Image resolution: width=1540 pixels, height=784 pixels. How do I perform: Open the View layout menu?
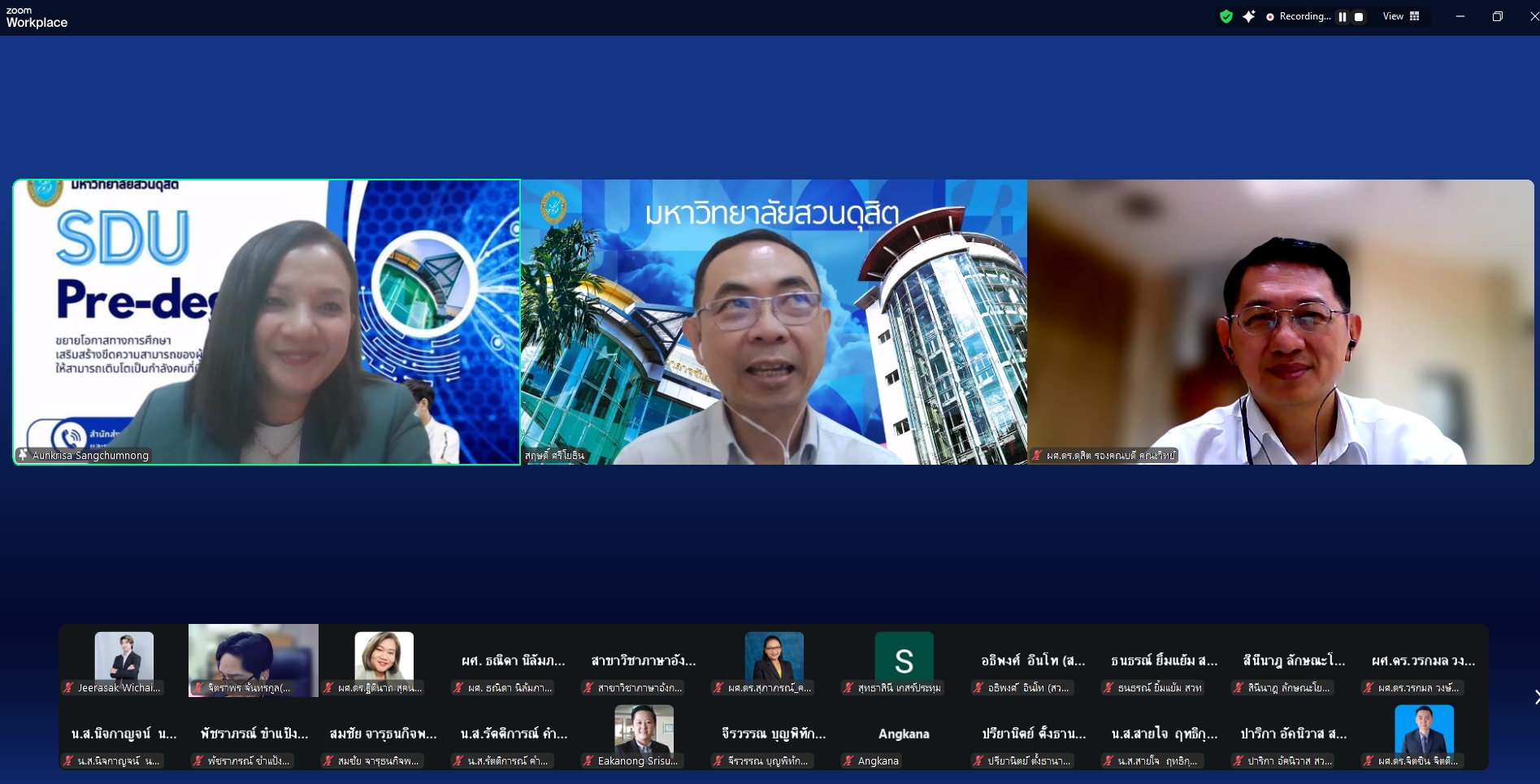[x=1401, y=16]
